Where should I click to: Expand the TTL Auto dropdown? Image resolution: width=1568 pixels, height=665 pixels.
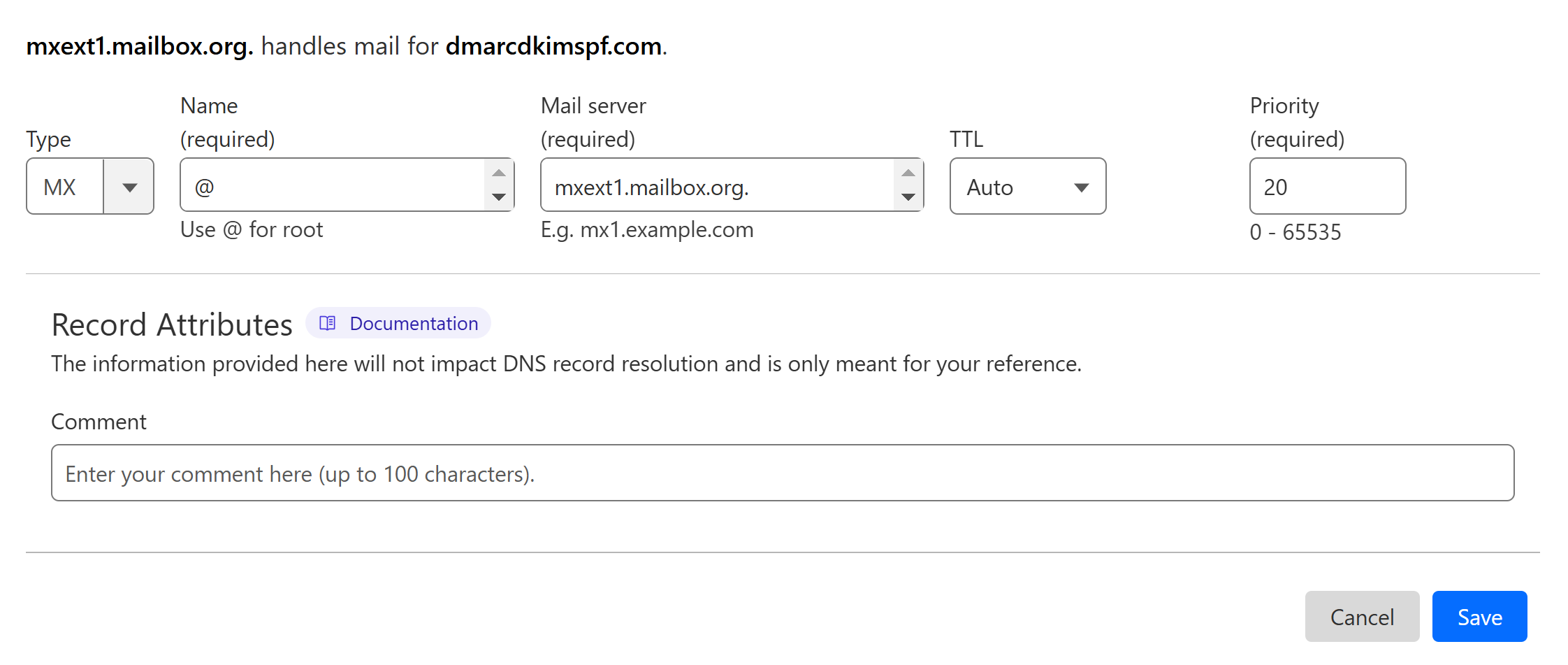click(1028, 186)
